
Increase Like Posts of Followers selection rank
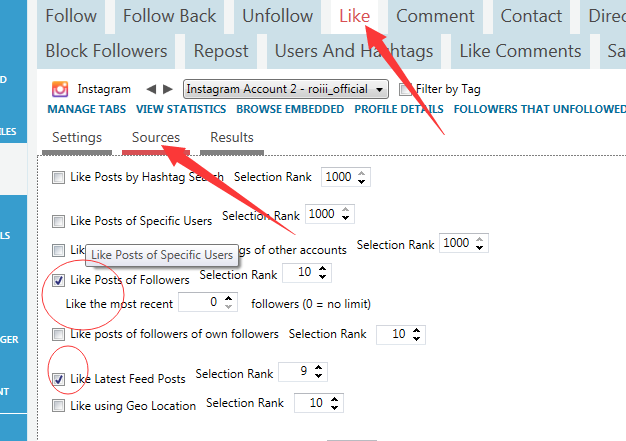[x=322, y=269]
